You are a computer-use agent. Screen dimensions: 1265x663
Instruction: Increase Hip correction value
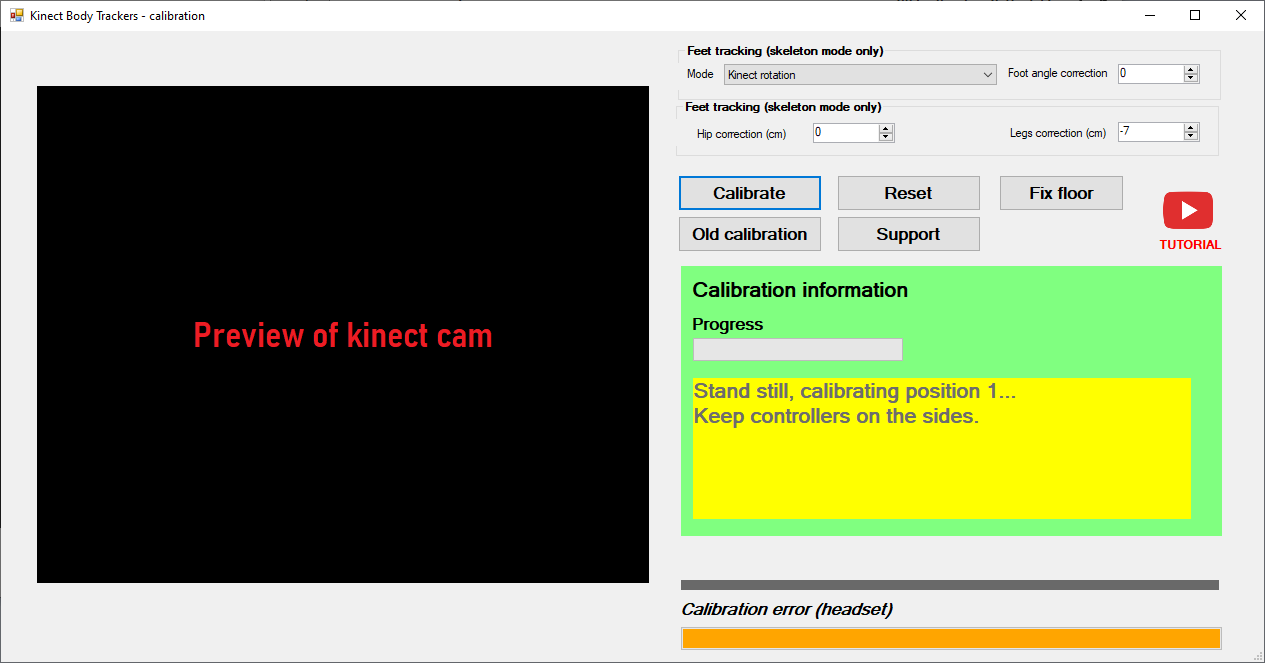pos(886,128)
